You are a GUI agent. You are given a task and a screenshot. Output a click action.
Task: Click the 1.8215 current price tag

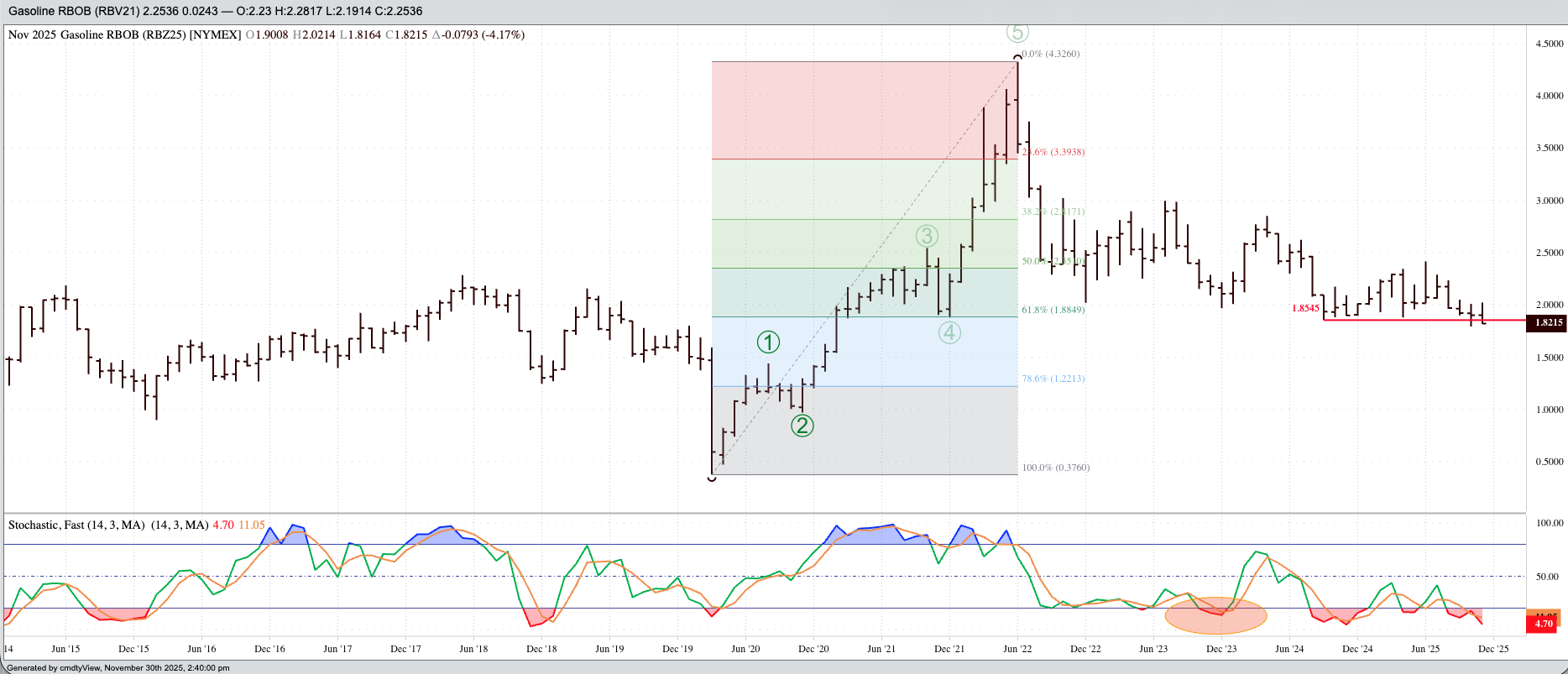click(1548, 322)
